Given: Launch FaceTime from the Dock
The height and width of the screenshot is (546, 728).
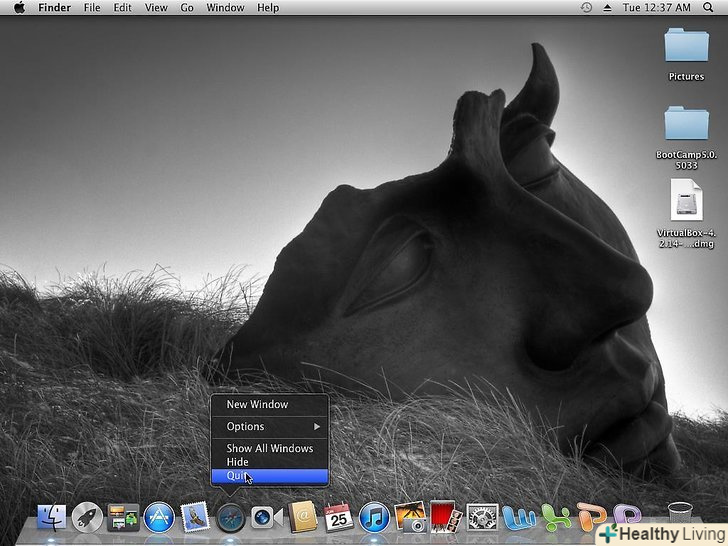Looking at the screenshot, I should 266,517.
